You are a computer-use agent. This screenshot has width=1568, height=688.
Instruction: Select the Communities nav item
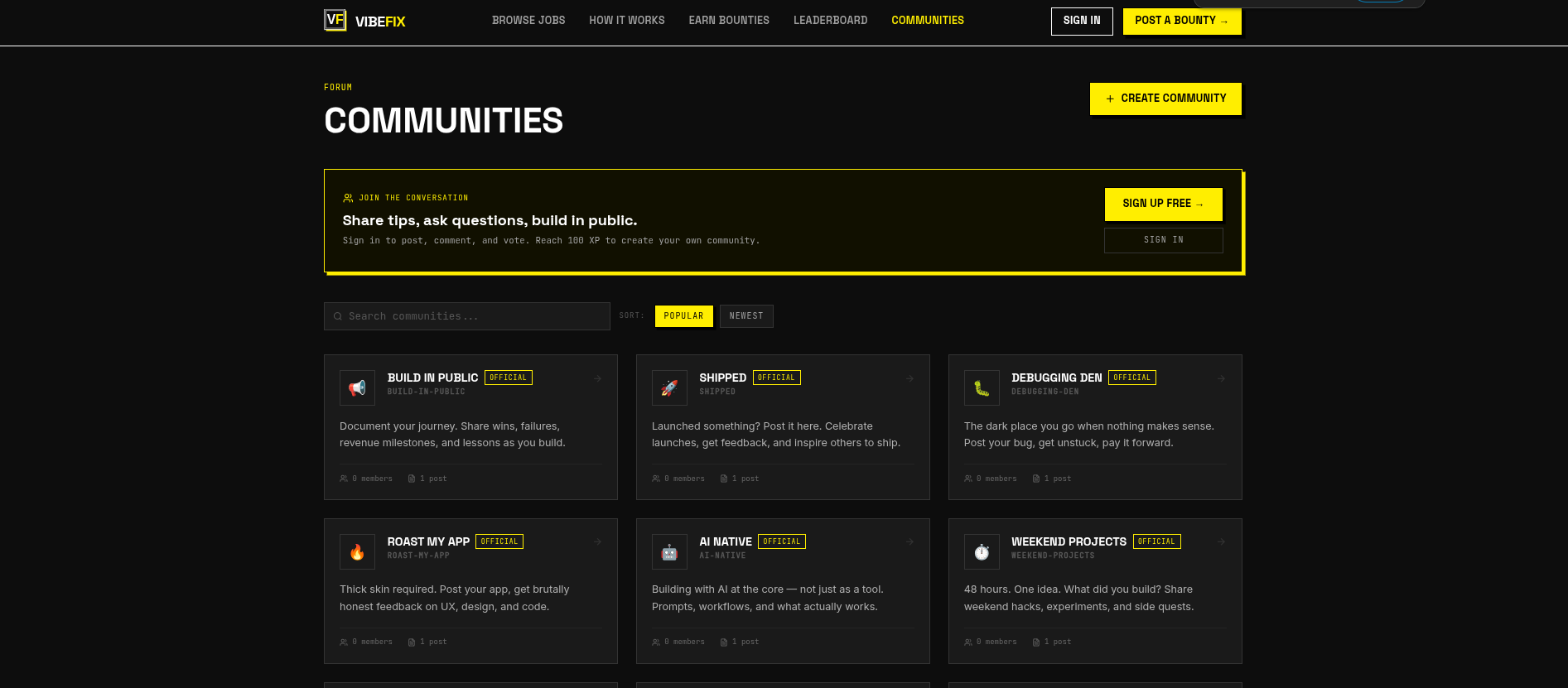(928, 21)
